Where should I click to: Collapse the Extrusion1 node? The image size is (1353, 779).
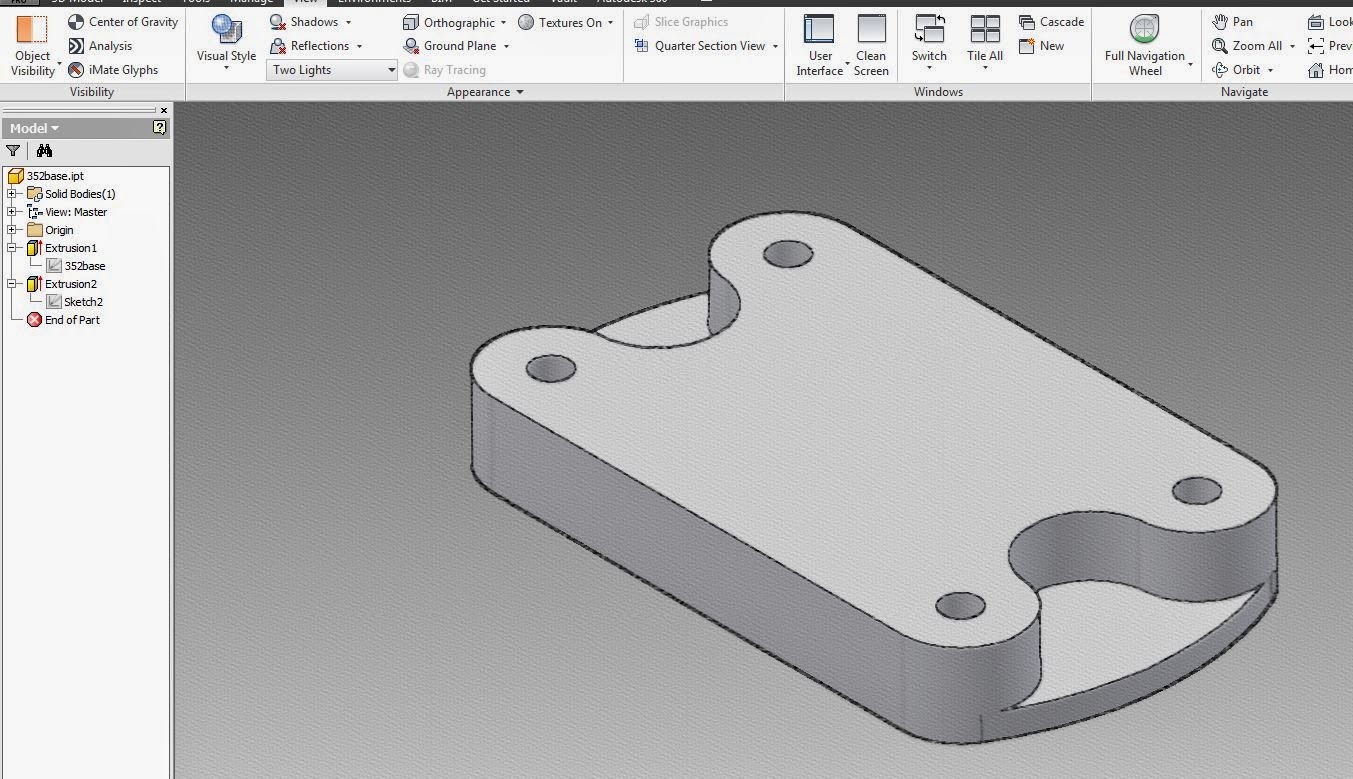click(x=12, y=248)
